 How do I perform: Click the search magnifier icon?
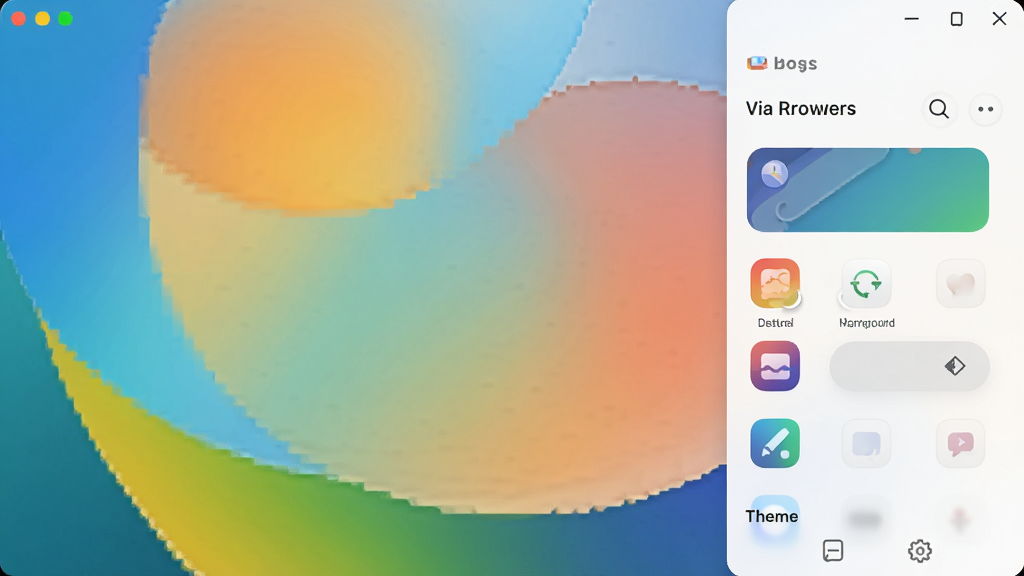coord(938,108)
